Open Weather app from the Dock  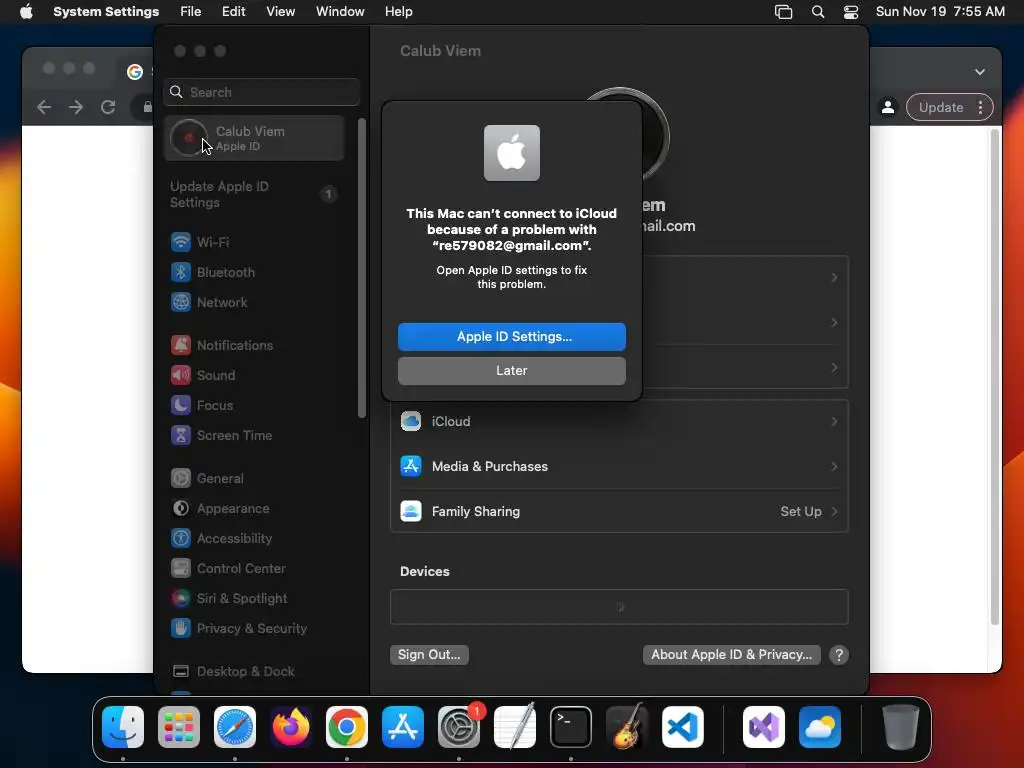click(x=820, y=727)
